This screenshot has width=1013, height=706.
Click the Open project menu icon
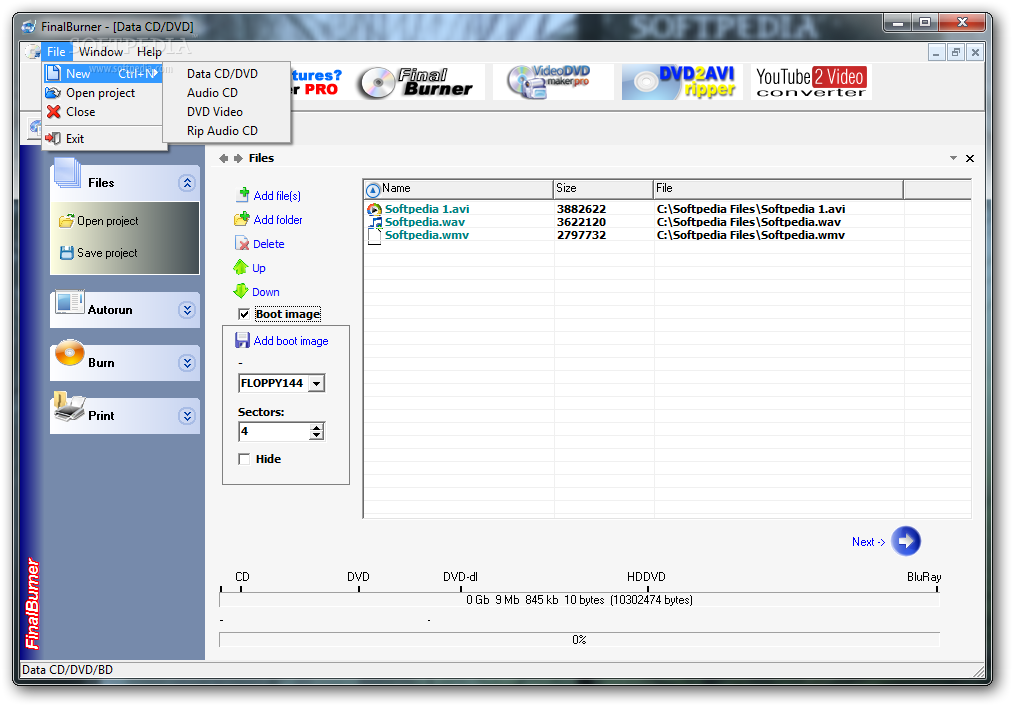53,93
